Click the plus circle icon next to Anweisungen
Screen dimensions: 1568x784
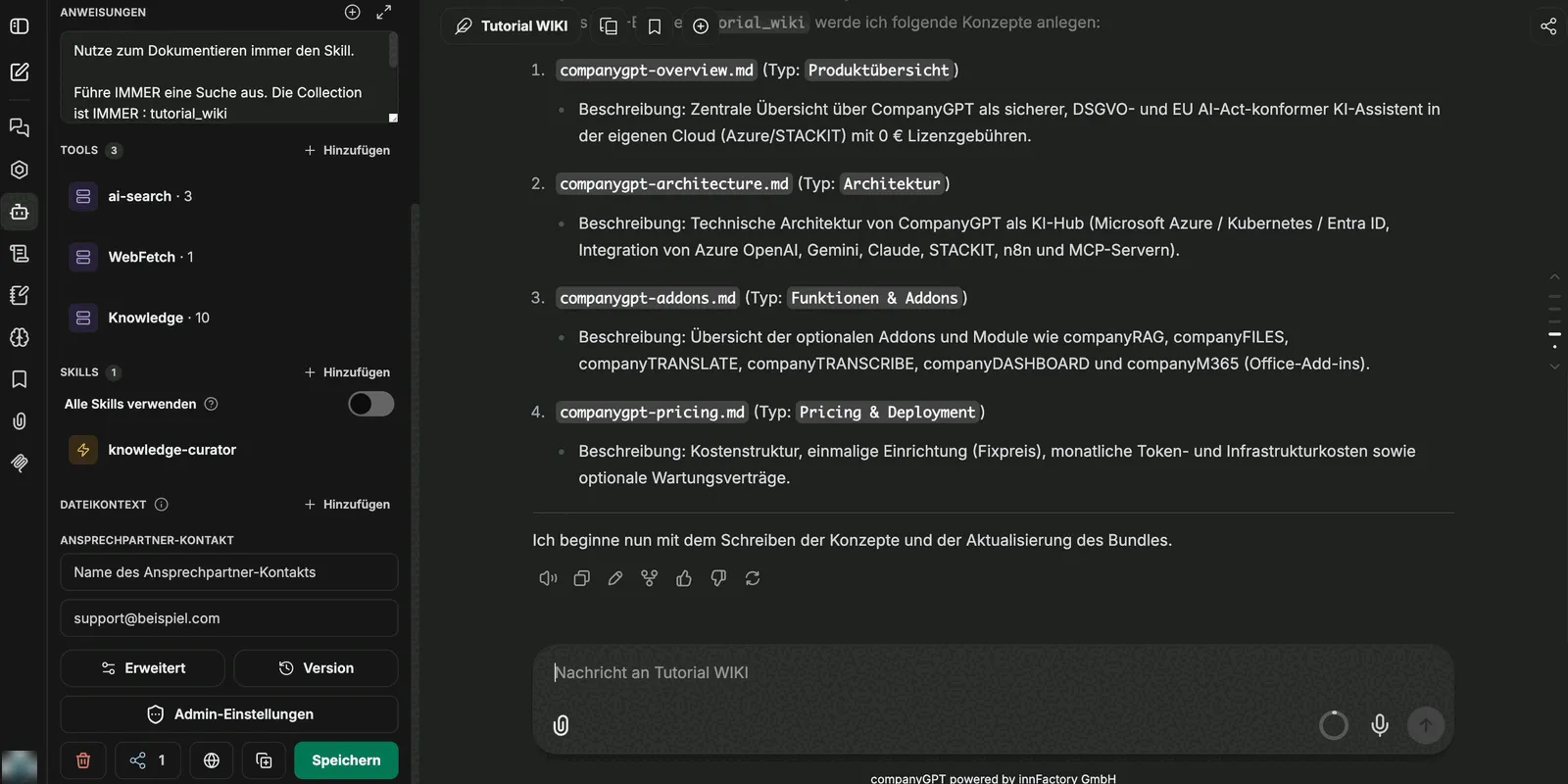(x=353, y=12)
